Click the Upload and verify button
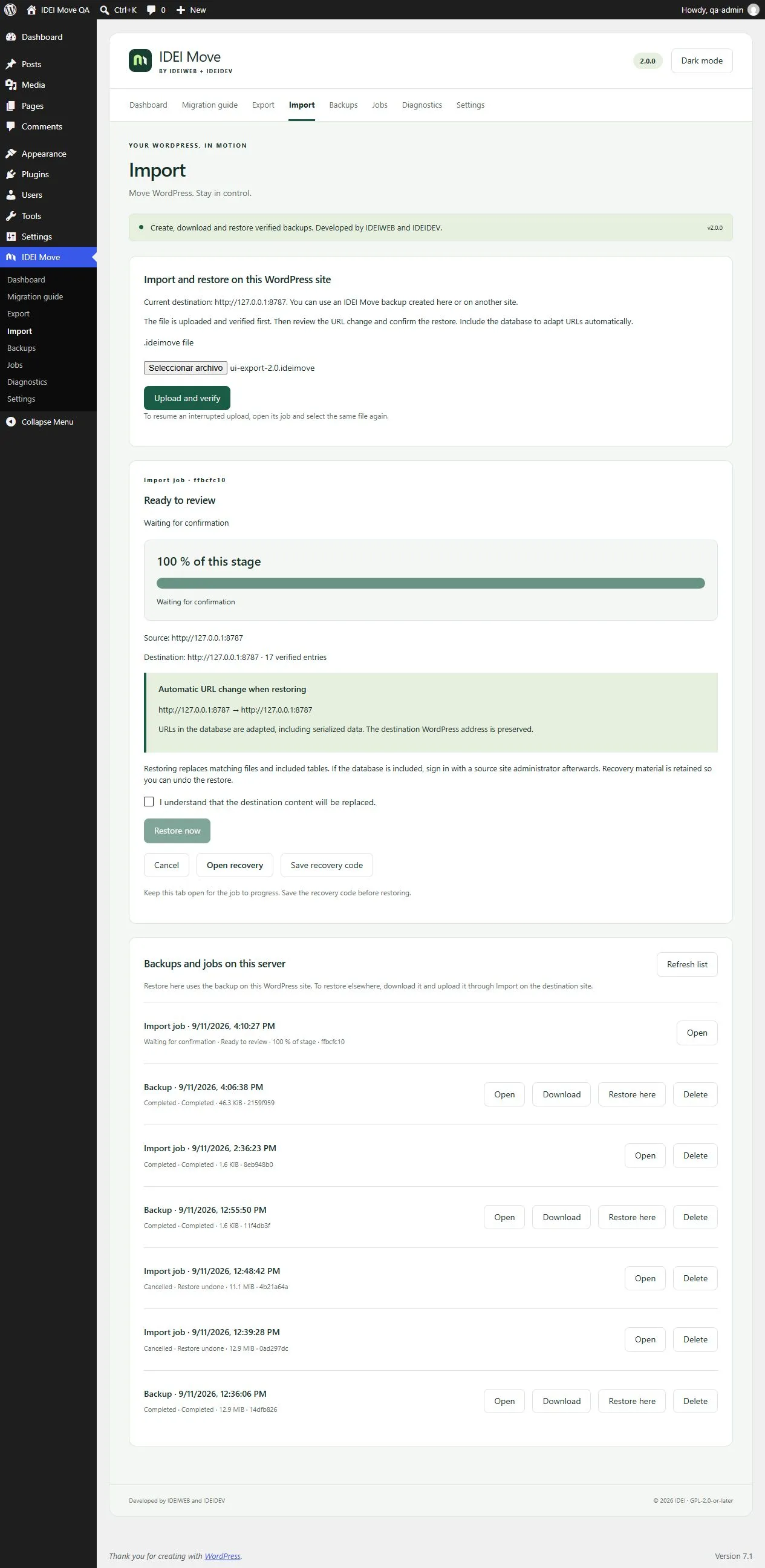Image resolution: width=765 pixels, height=1568 pixels. click(187, 398)
